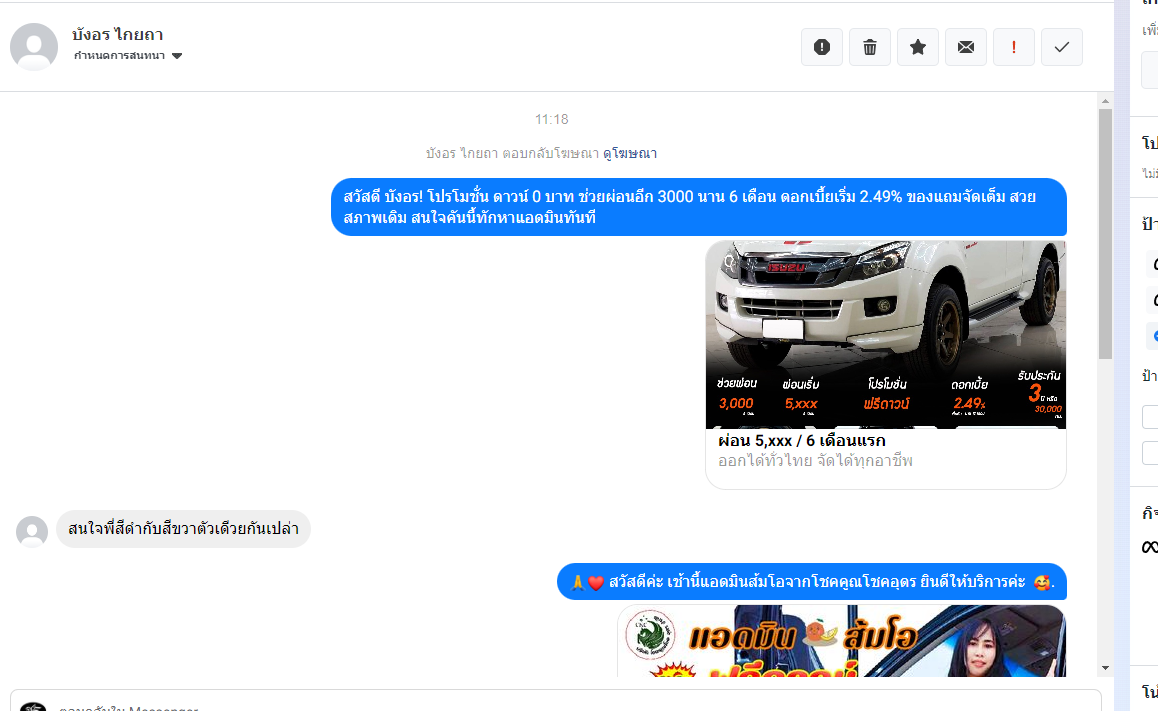1158x711 pixels.
Task: Click ad title ผ่อน 5,xxx / 6 เดือนแรก
Action: [x=802, y=441]
